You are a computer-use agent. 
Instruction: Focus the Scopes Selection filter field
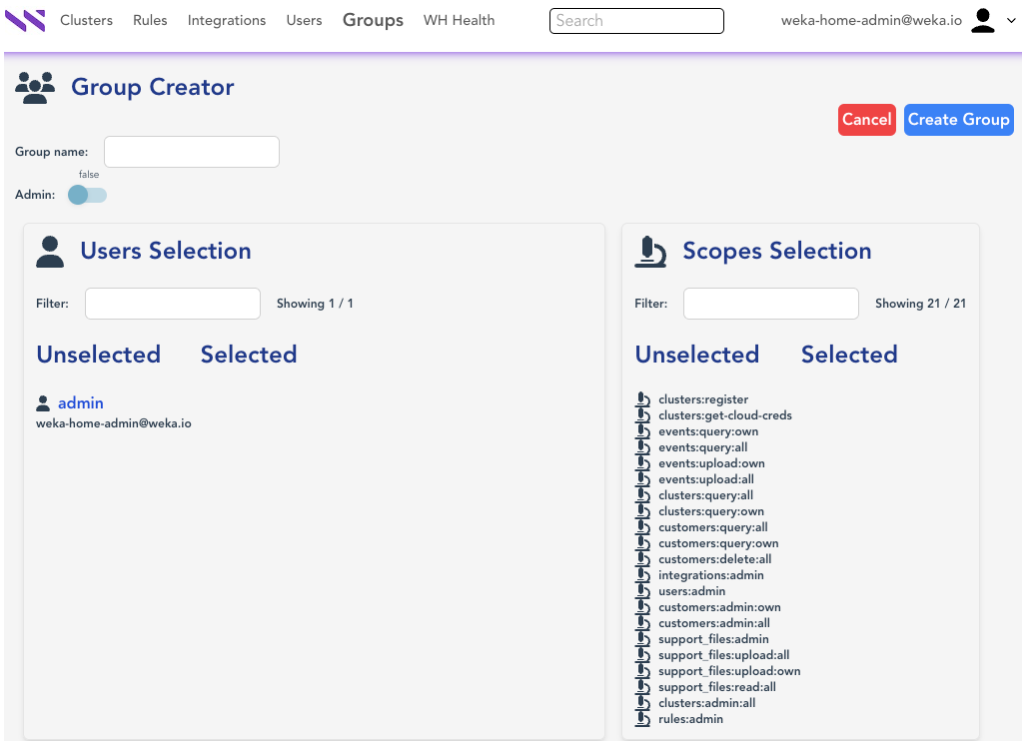click(x=770, y=303)
